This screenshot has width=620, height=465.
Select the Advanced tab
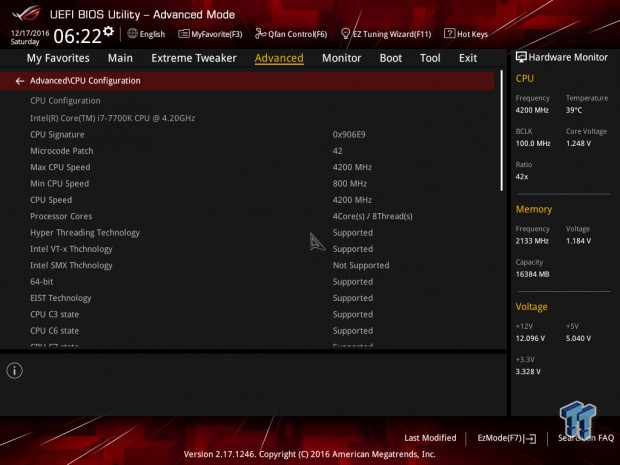(x=279, y=58)
